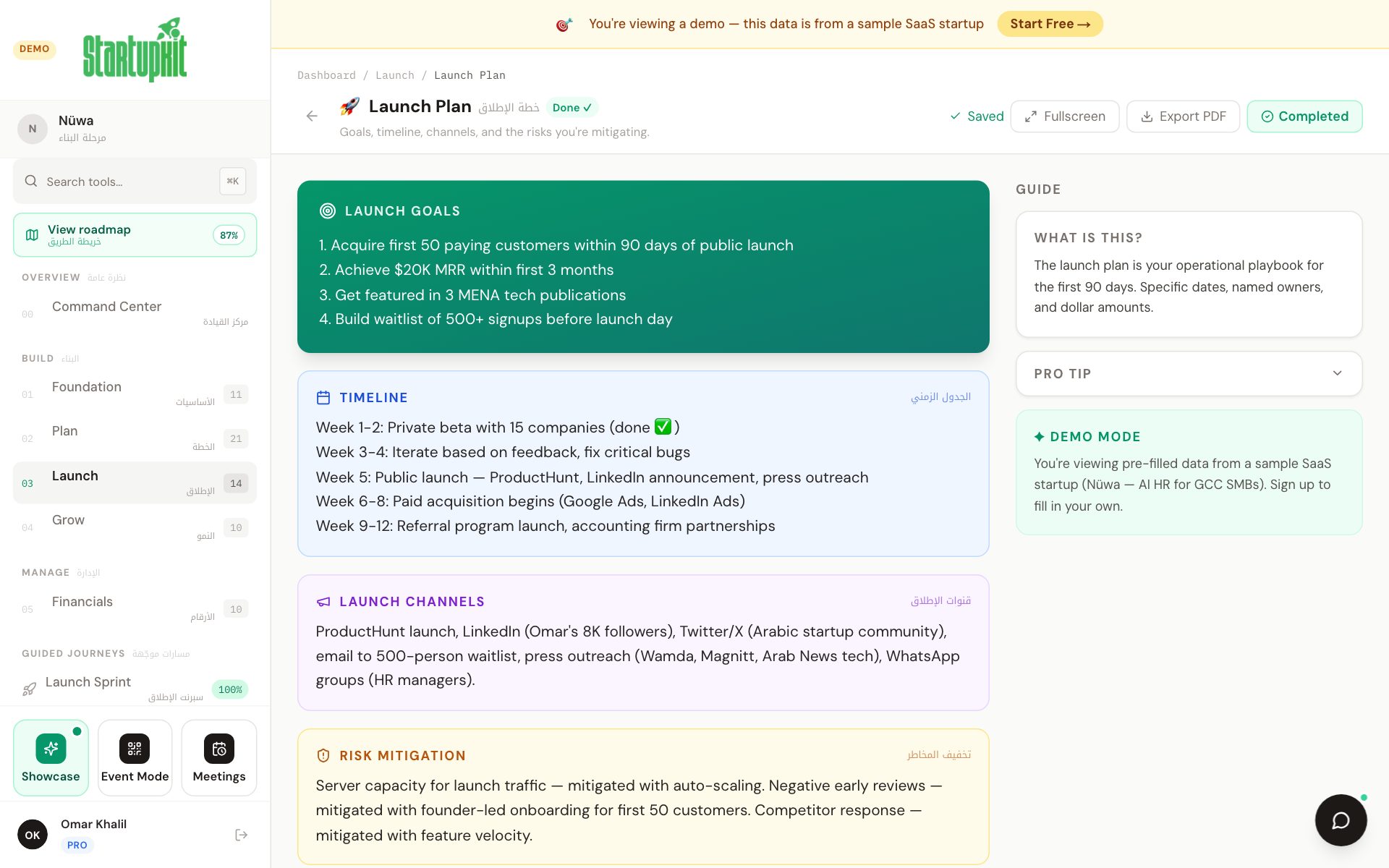Open Event Mode QR tile
This screenshot has width=1389, height=868.
click(x=135, y=758)
